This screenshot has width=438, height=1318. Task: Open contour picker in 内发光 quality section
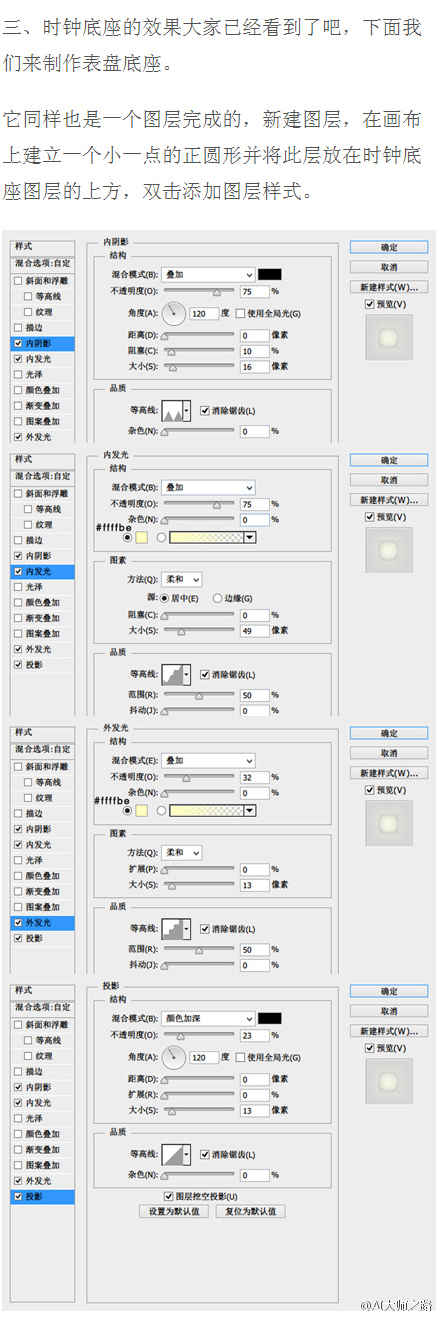click(x=176, y=675)
